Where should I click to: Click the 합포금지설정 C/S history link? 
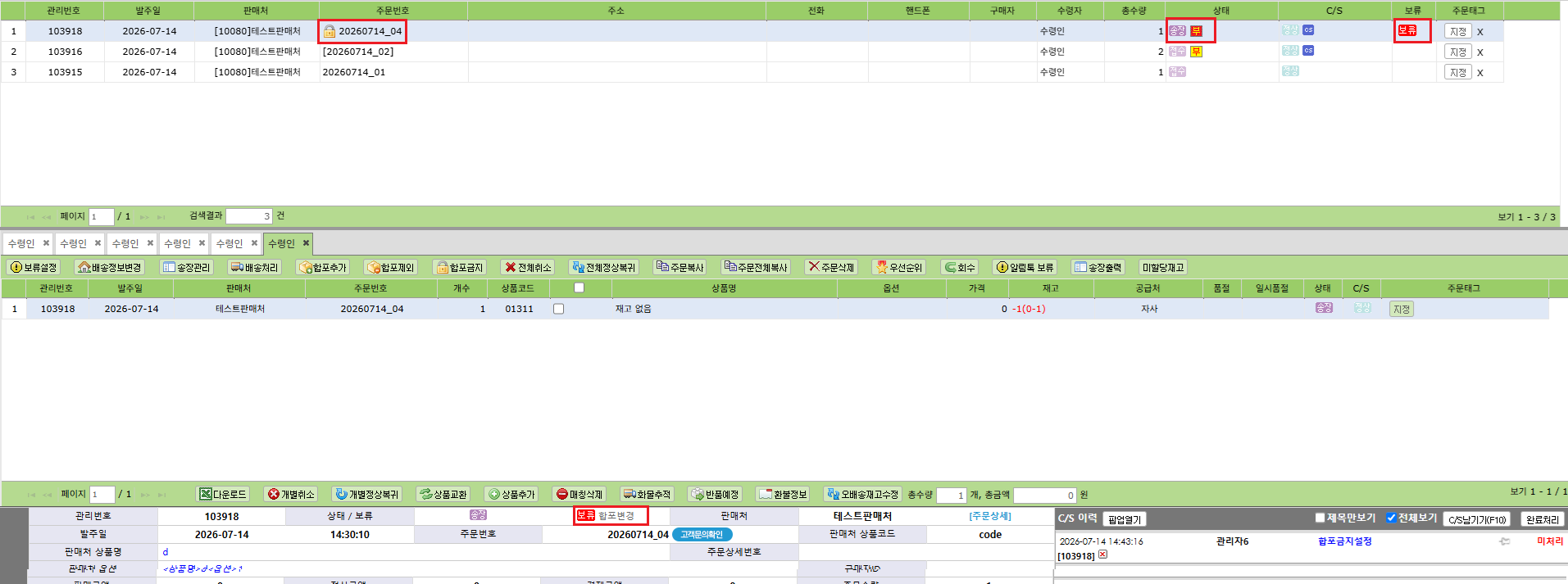click(1344, 541)
